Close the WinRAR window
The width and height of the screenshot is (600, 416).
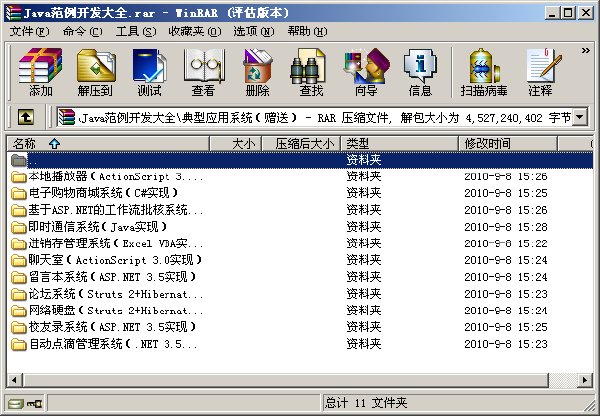coord(586,13)
